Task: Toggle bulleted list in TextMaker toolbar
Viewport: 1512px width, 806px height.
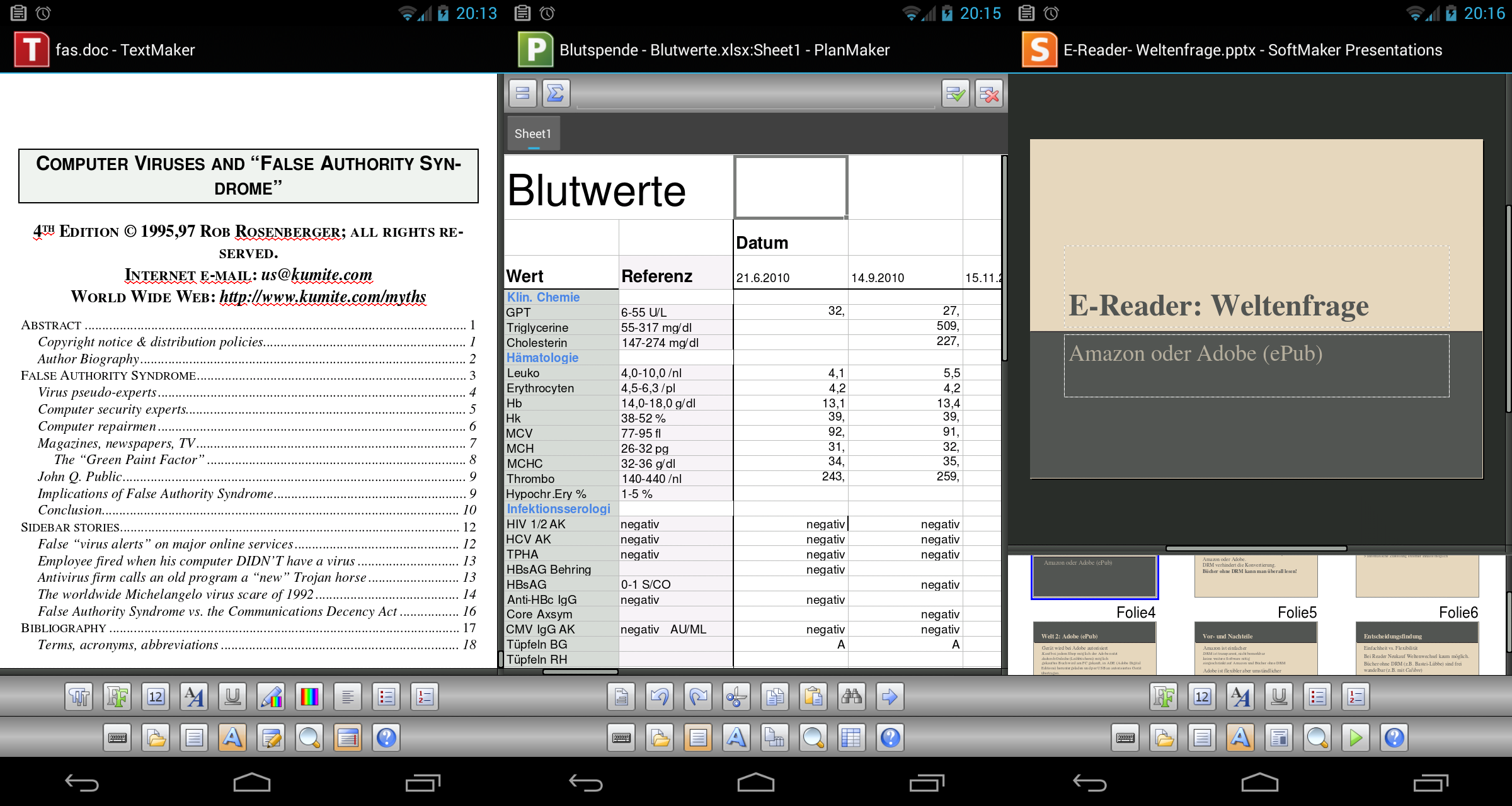Action: pyautogui.click(x=386, y=696)
